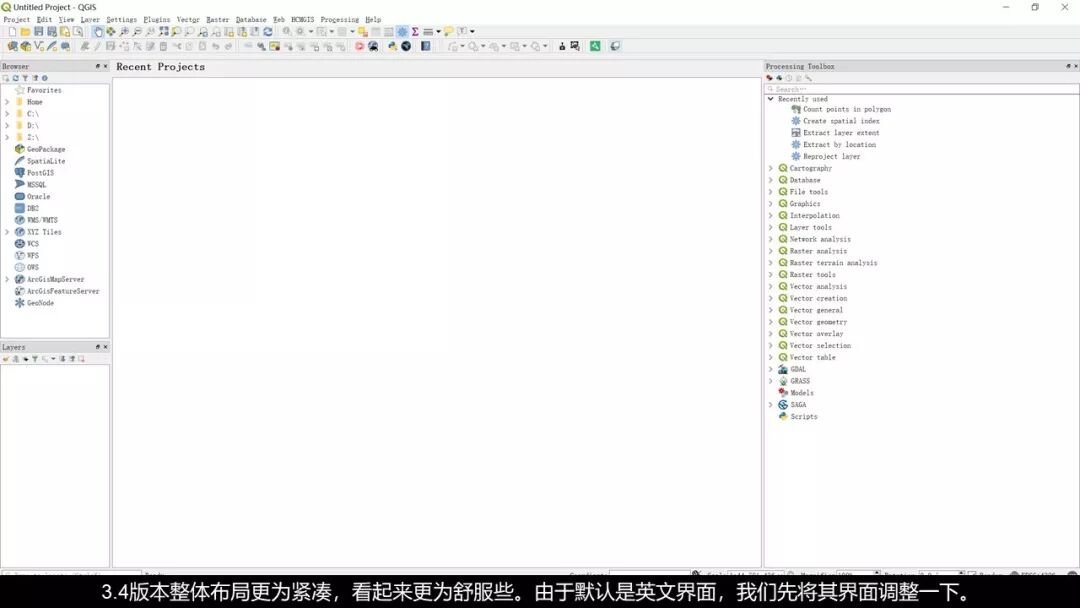
Task: Click the Filter Browser icon
Action: 25,78
